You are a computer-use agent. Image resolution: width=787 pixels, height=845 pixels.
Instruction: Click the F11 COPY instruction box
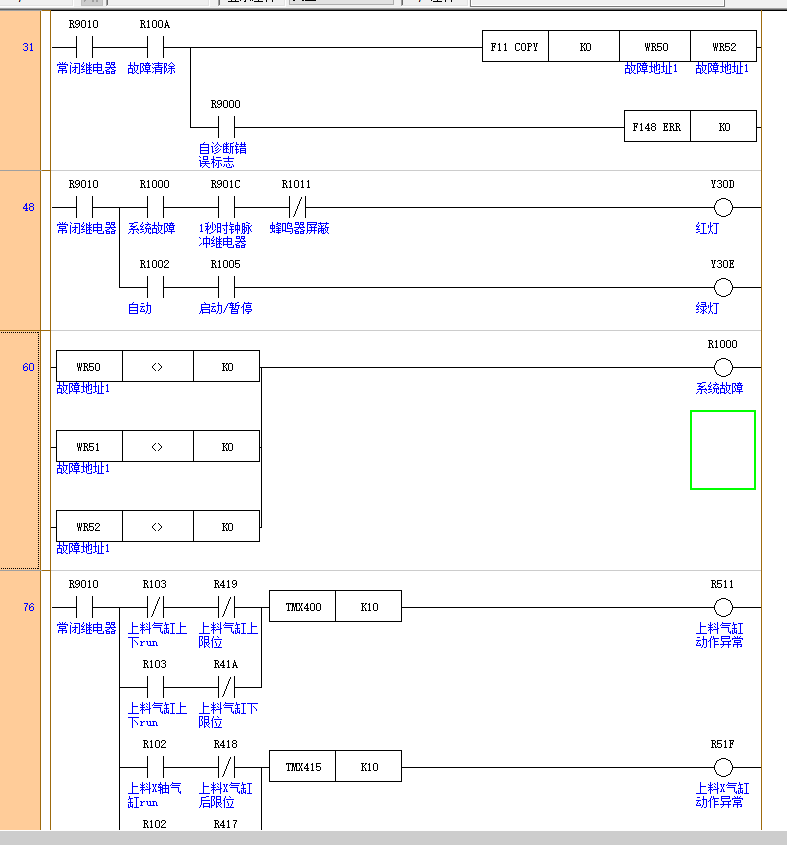tap(514, 47)
